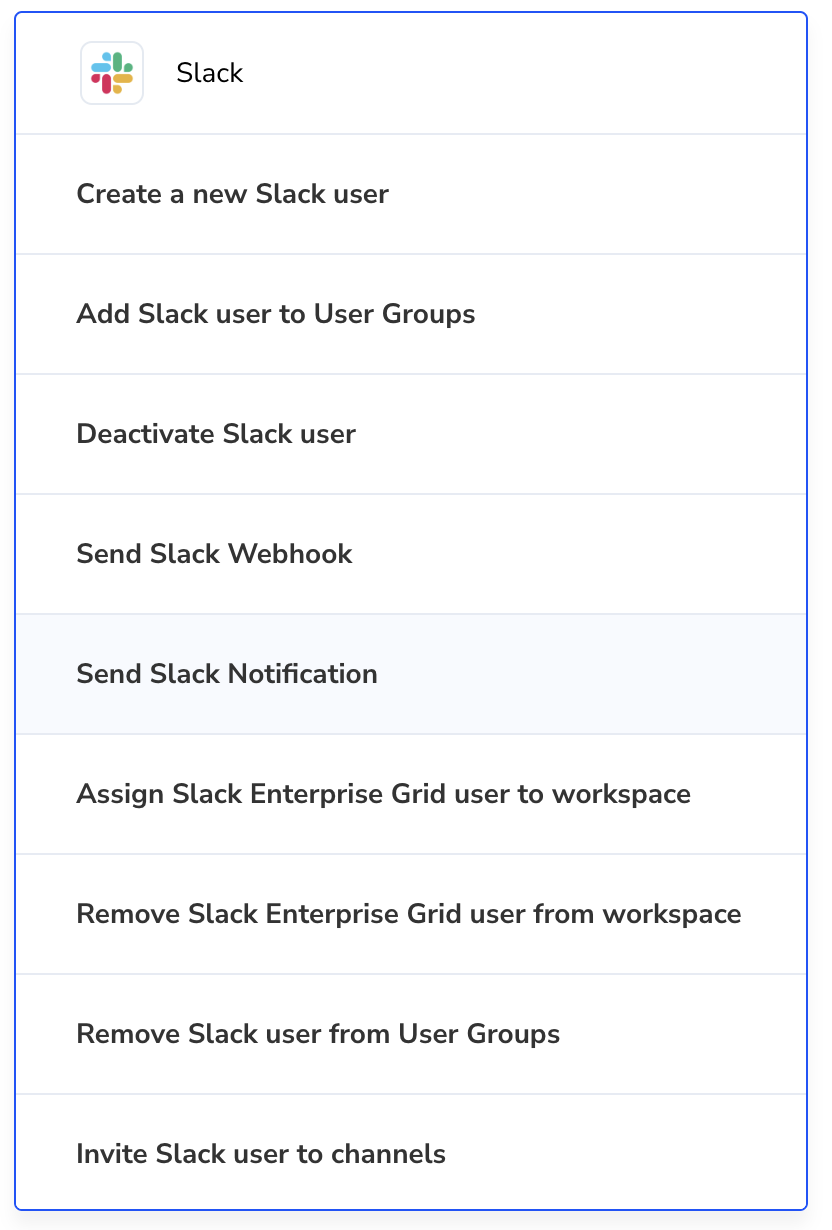Open the Slack integration header row
Viewport: 832px width, 1230px height.
[411, 73]
